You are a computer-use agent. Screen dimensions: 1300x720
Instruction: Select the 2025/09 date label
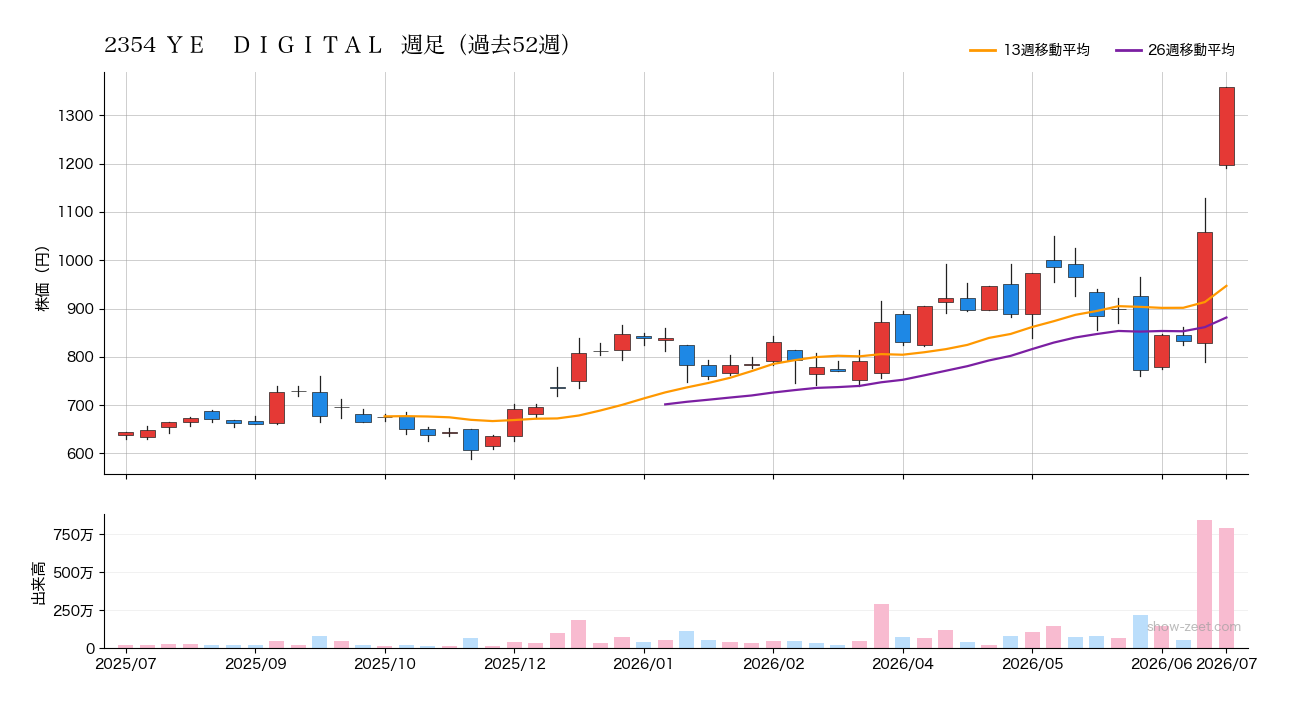click(255, 663)
